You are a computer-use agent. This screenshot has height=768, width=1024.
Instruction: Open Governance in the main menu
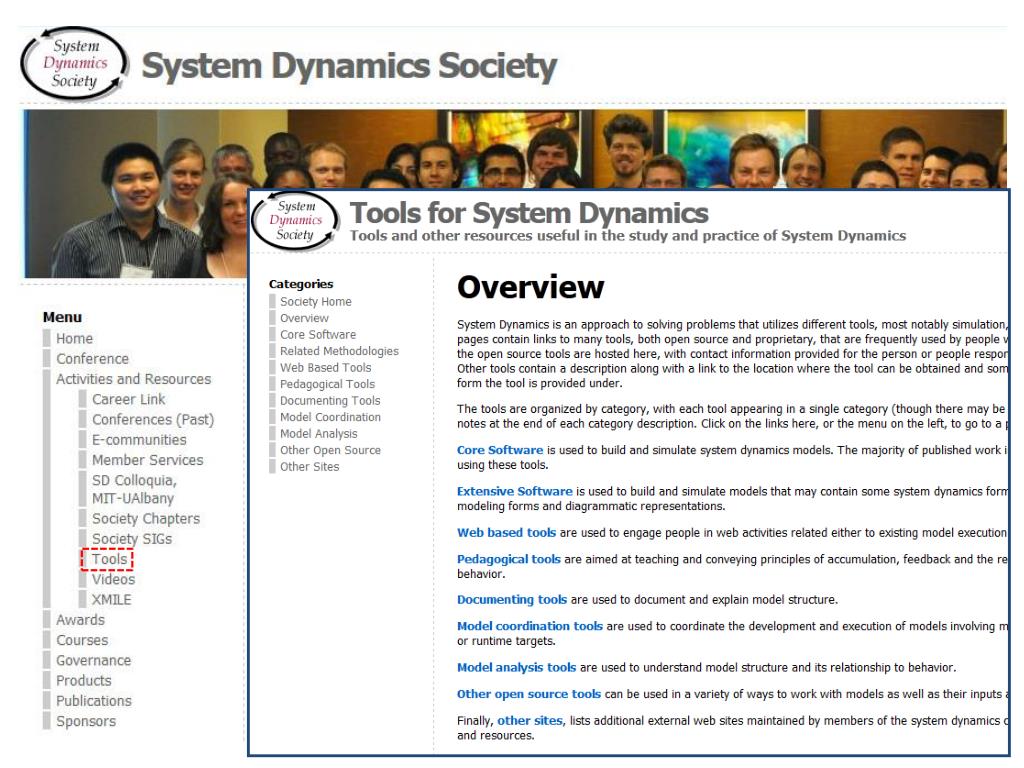click(93, 660)
